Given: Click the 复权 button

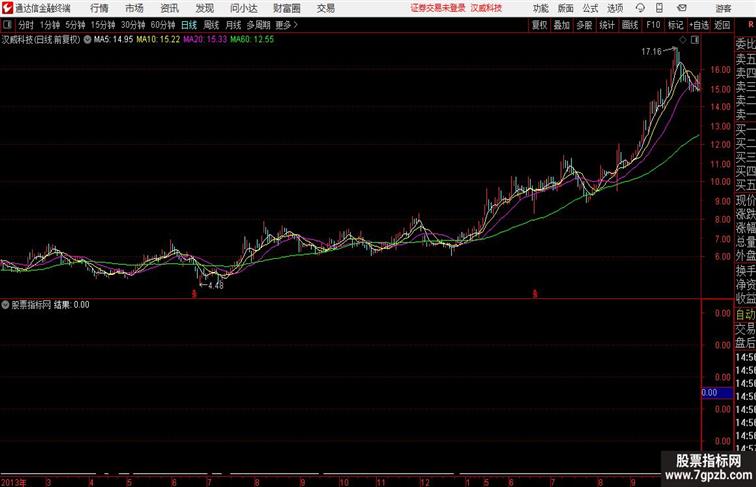Looking at the screenshot, I should (540, 25).
